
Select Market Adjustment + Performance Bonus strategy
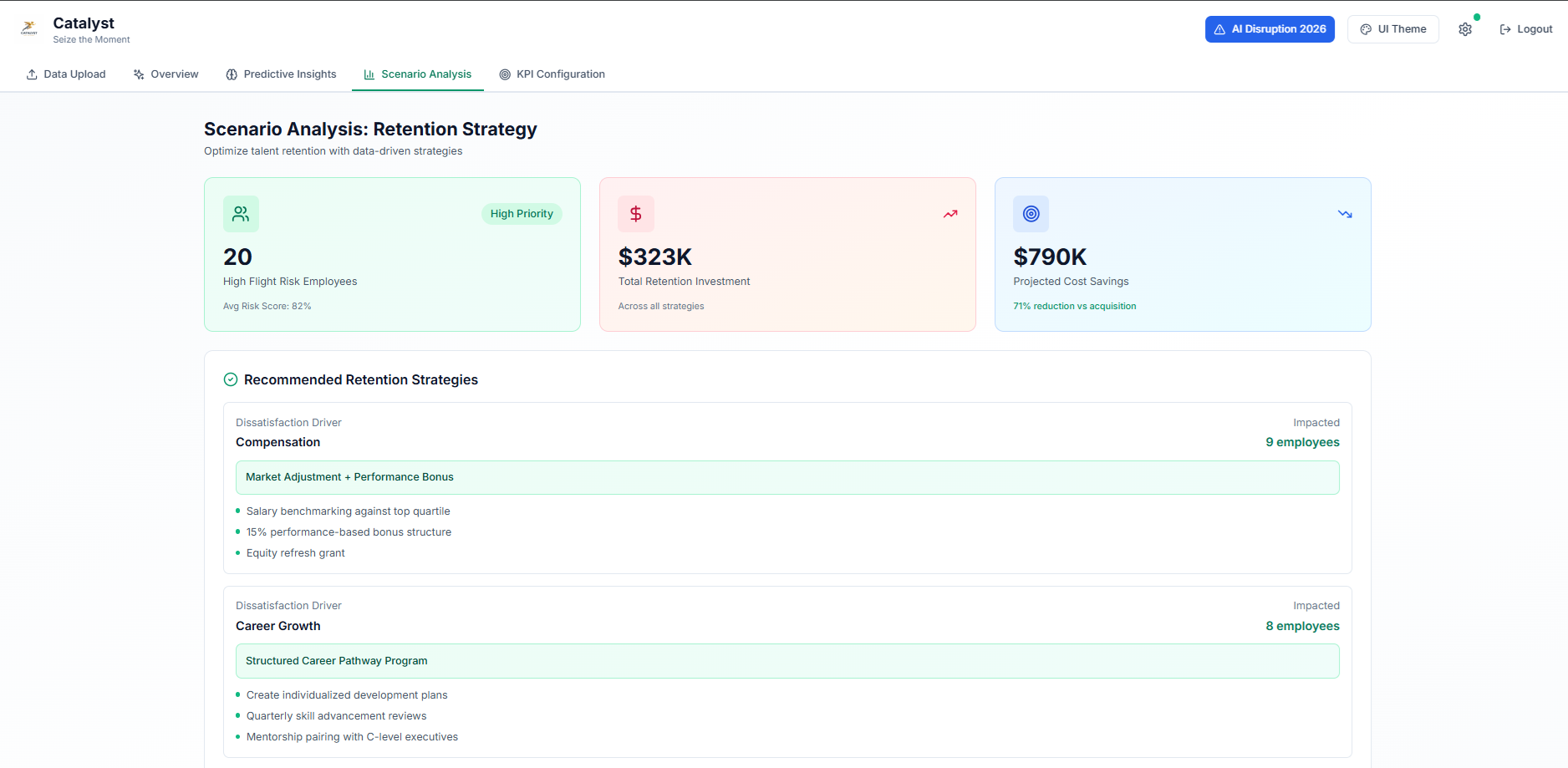click(787, 477)
